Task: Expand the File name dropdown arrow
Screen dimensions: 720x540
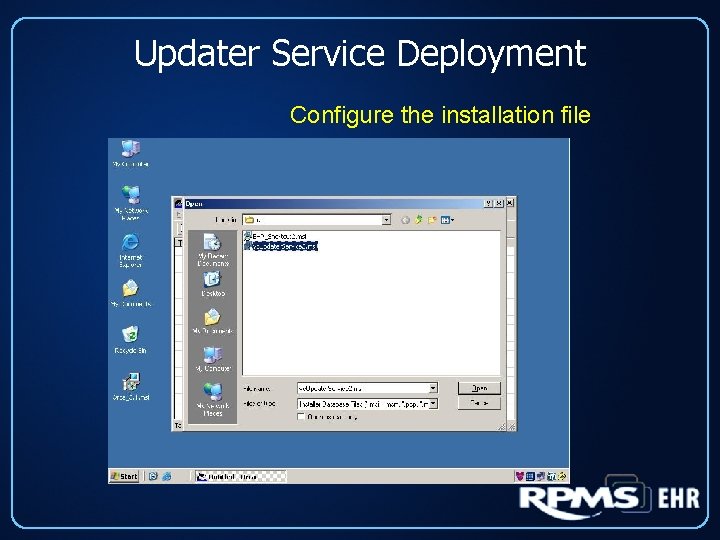Action: [x=433, y=388]
